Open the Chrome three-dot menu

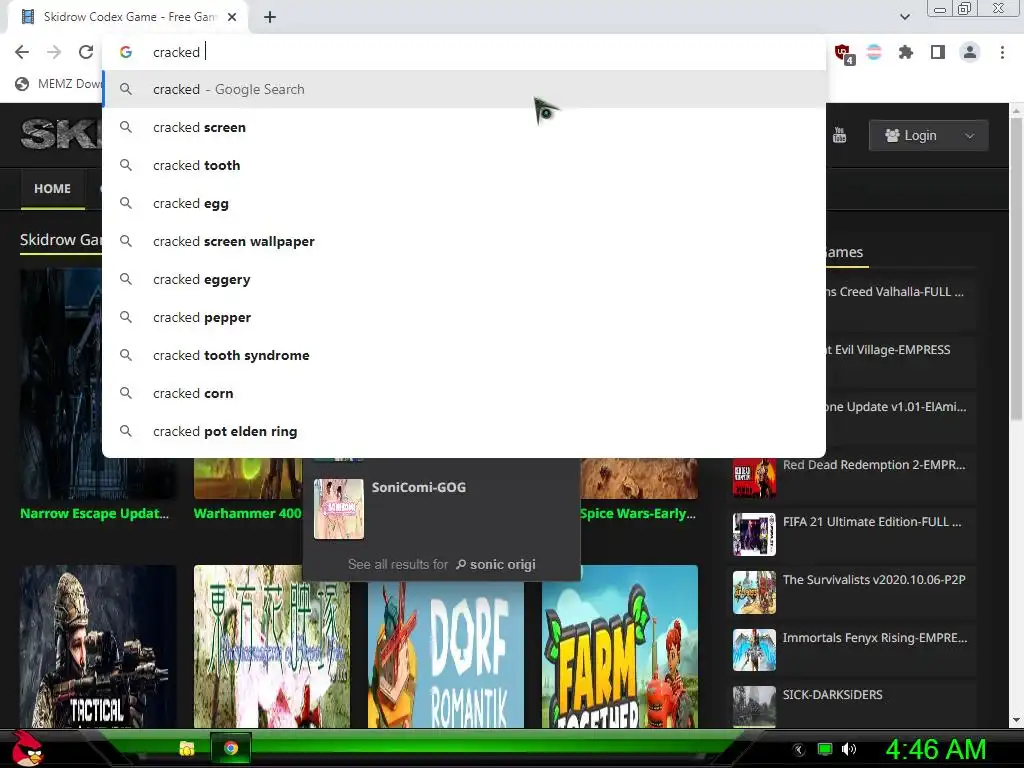1002,52
